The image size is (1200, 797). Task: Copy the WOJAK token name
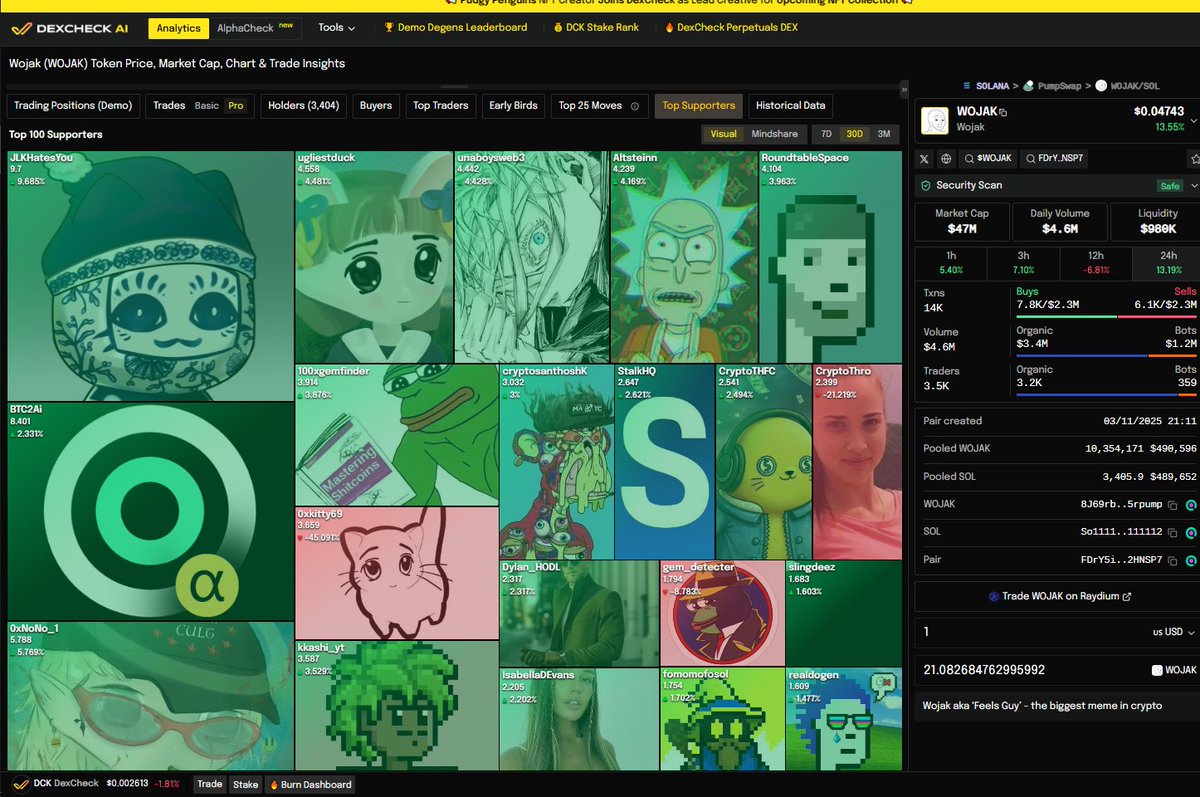click(1003, 112)
